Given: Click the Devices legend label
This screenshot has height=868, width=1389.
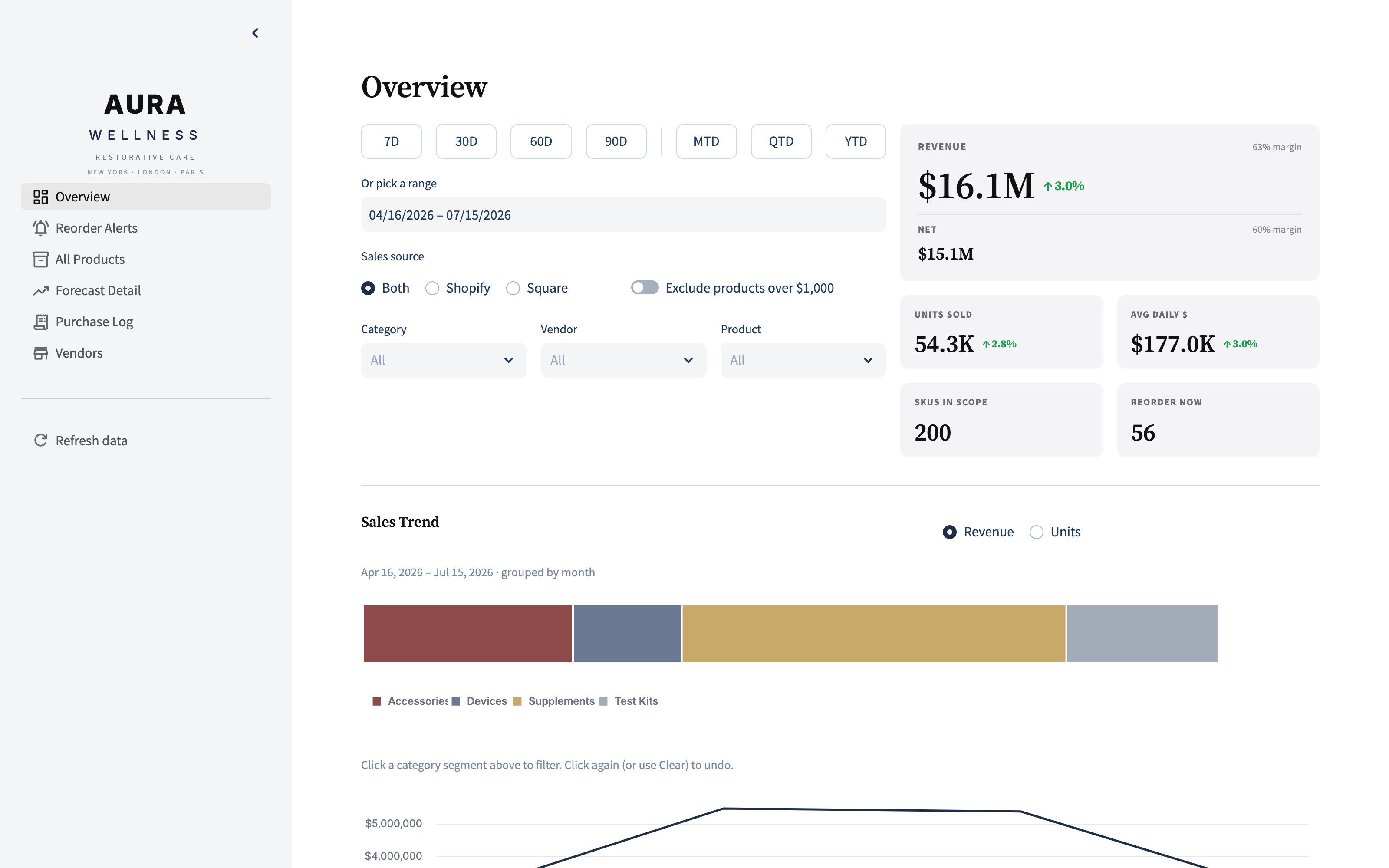Looking at the screenshot, I should (487, 701).
